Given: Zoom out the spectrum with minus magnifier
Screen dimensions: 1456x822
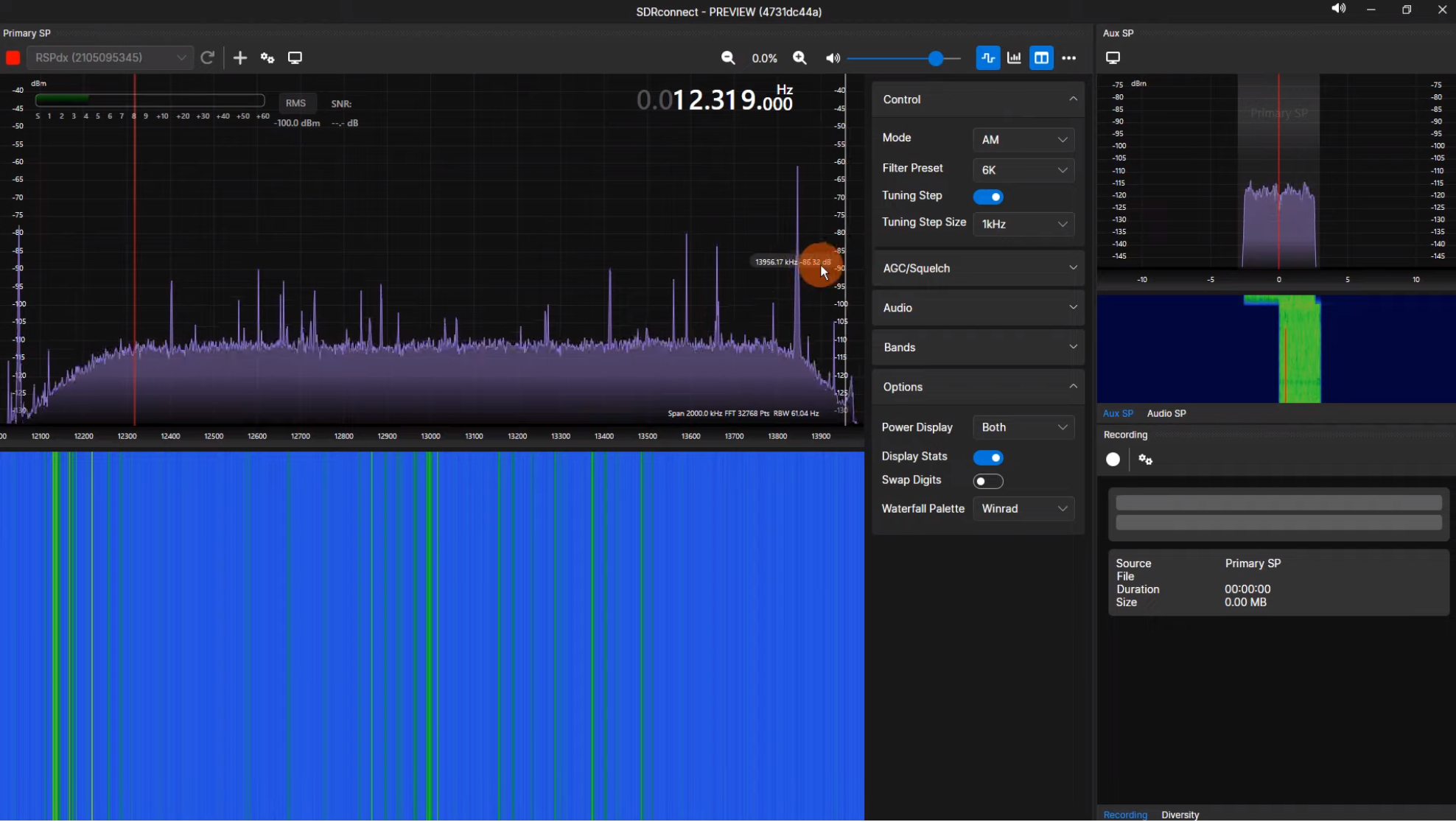Looking at the screenshot, I should pos(728,57).
